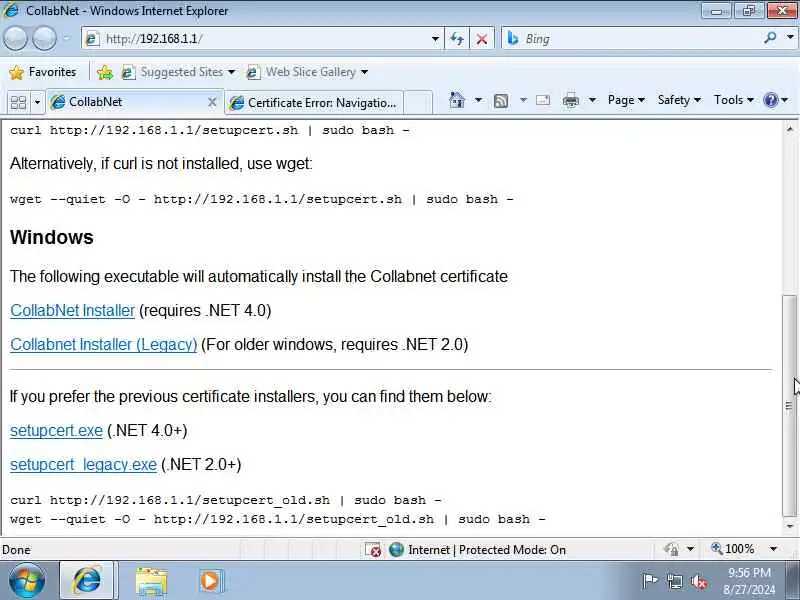Click the Print icon
The width and height of the screenshot is (800, 600).
pyautogui.click(x=571, y=101)
